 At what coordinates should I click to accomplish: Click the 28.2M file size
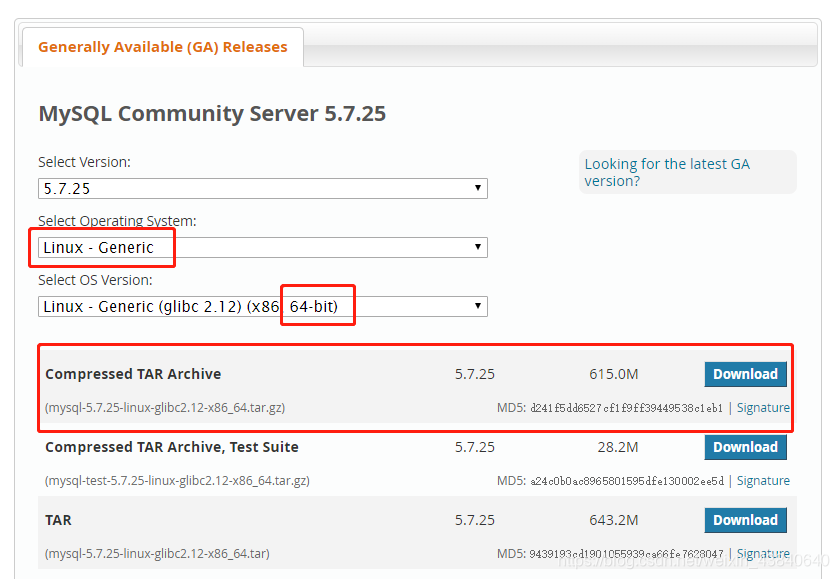(x=618, y=447)
